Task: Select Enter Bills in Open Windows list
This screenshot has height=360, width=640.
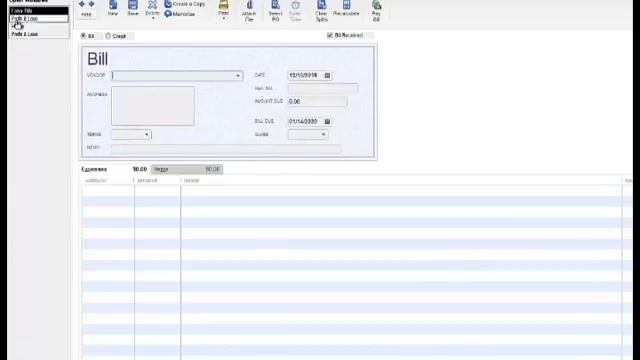Action: 39,11
